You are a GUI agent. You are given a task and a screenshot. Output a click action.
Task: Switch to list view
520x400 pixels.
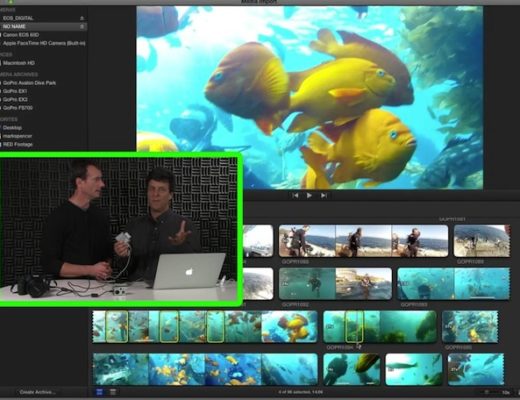(113, 392)
